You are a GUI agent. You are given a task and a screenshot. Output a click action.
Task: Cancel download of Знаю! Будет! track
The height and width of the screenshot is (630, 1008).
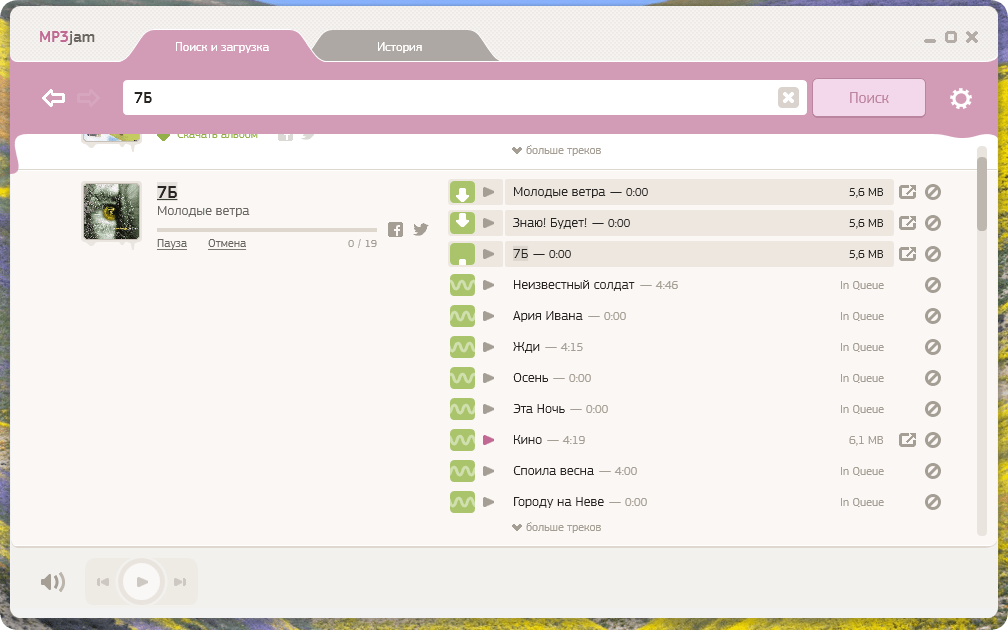pos(933,222)
